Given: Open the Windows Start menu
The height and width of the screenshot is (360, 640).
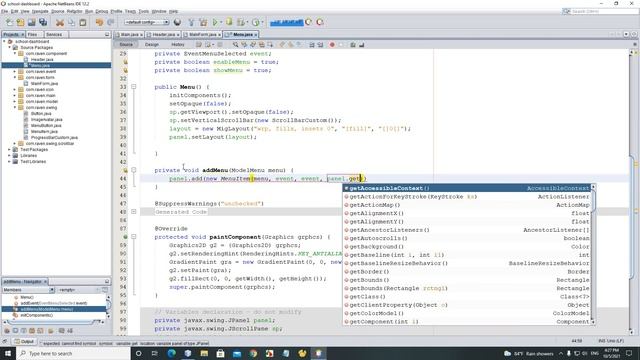Looking at the screenshot, I should pyautogui.click(x=8, y=353).
